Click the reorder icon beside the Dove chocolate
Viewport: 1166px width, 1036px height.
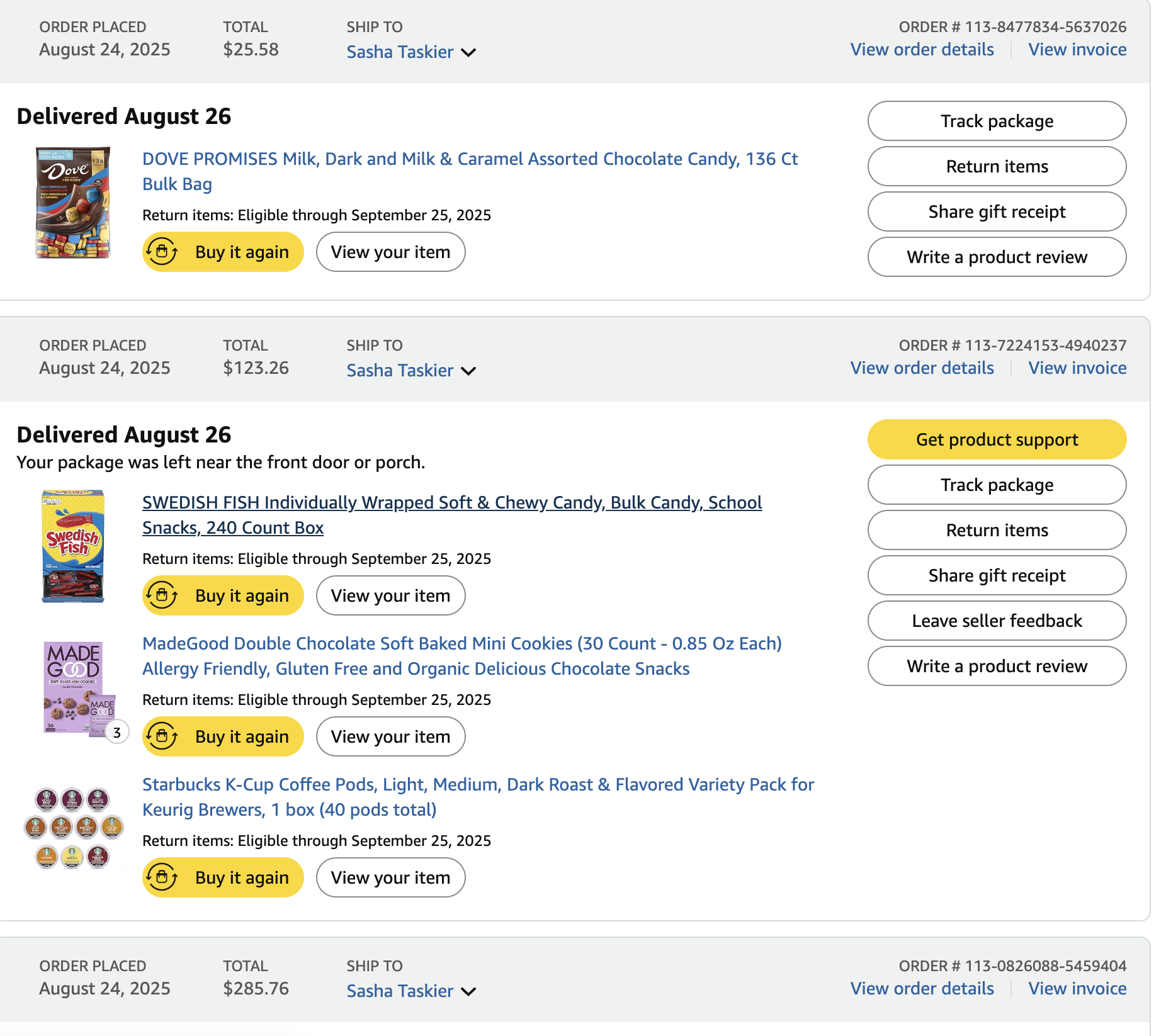tap(162, 252)
